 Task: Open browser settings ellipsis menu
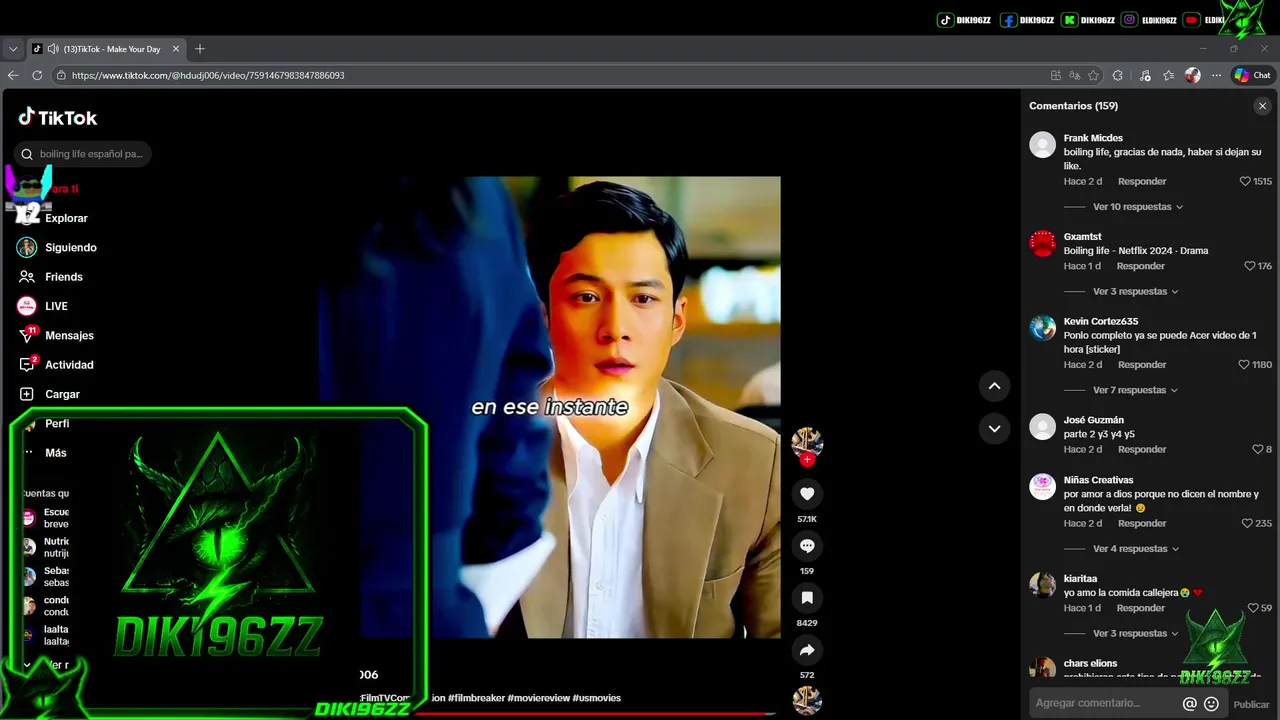coord(1216,75)
